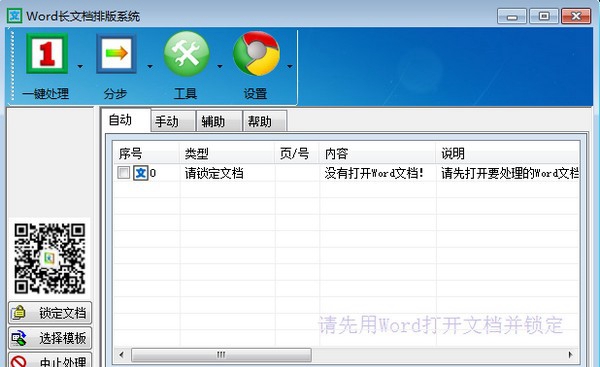Click the scrollbar left arrow
This screenshot has width=600, height=367.
pos(121,355)
